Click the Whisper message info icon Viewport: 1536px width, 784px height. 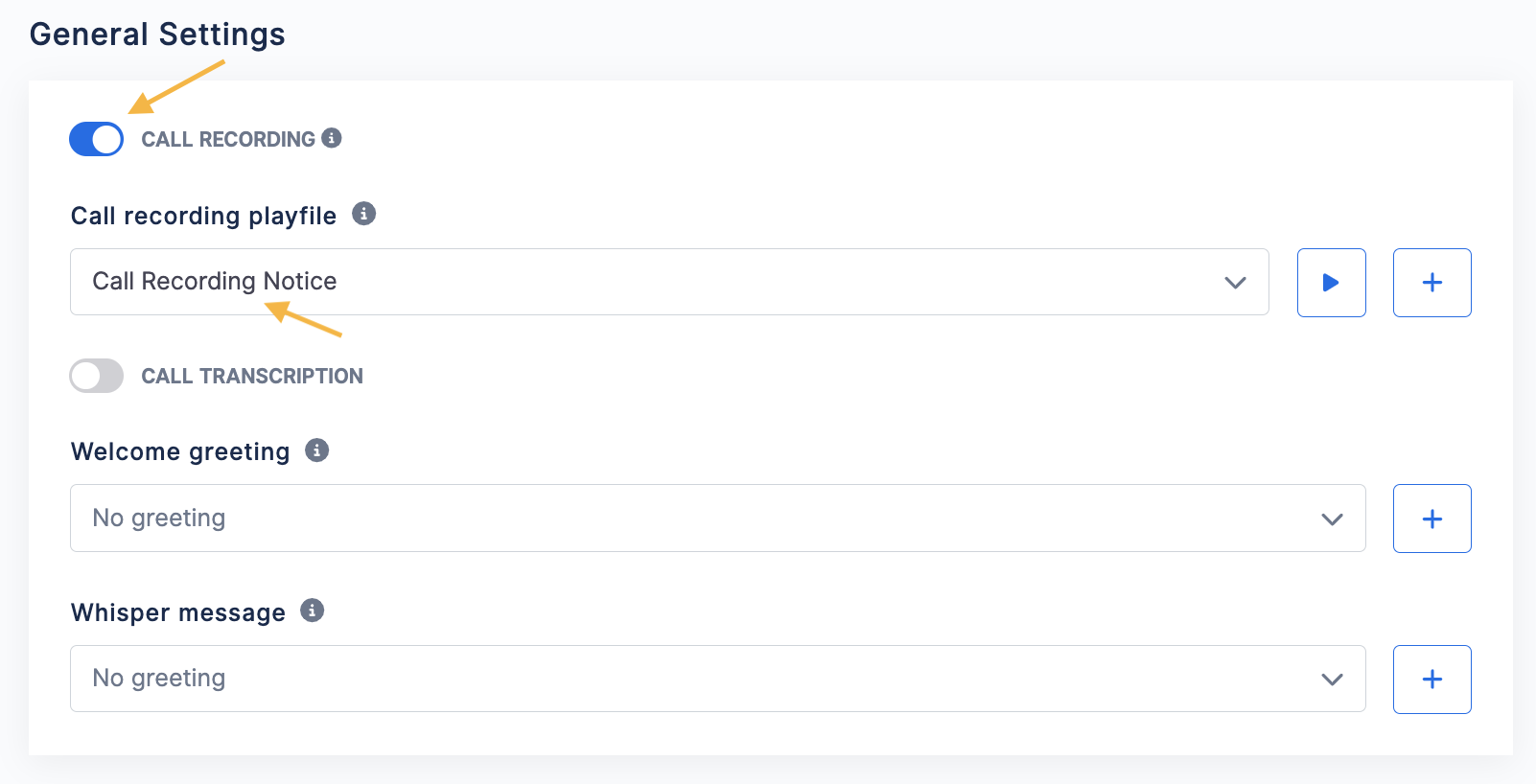tap(313, 611)
